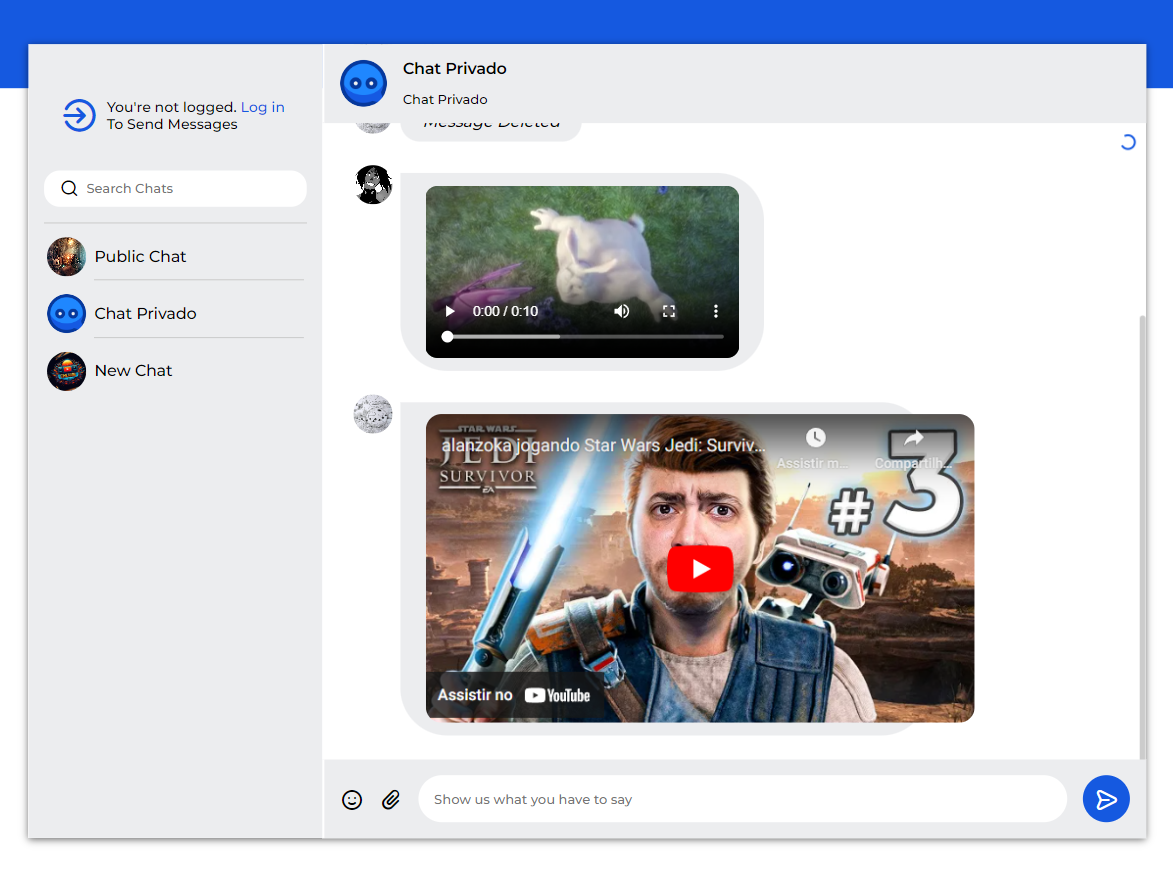Click the YouTube watch later clock icon
The image size is (1173, 880).
click(816, 438)
